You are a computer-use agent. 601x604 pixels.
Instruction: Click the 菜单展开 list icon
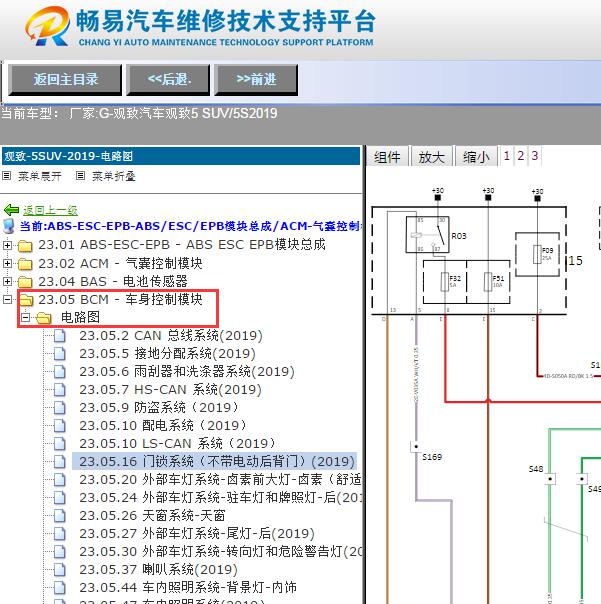[7, 176]
